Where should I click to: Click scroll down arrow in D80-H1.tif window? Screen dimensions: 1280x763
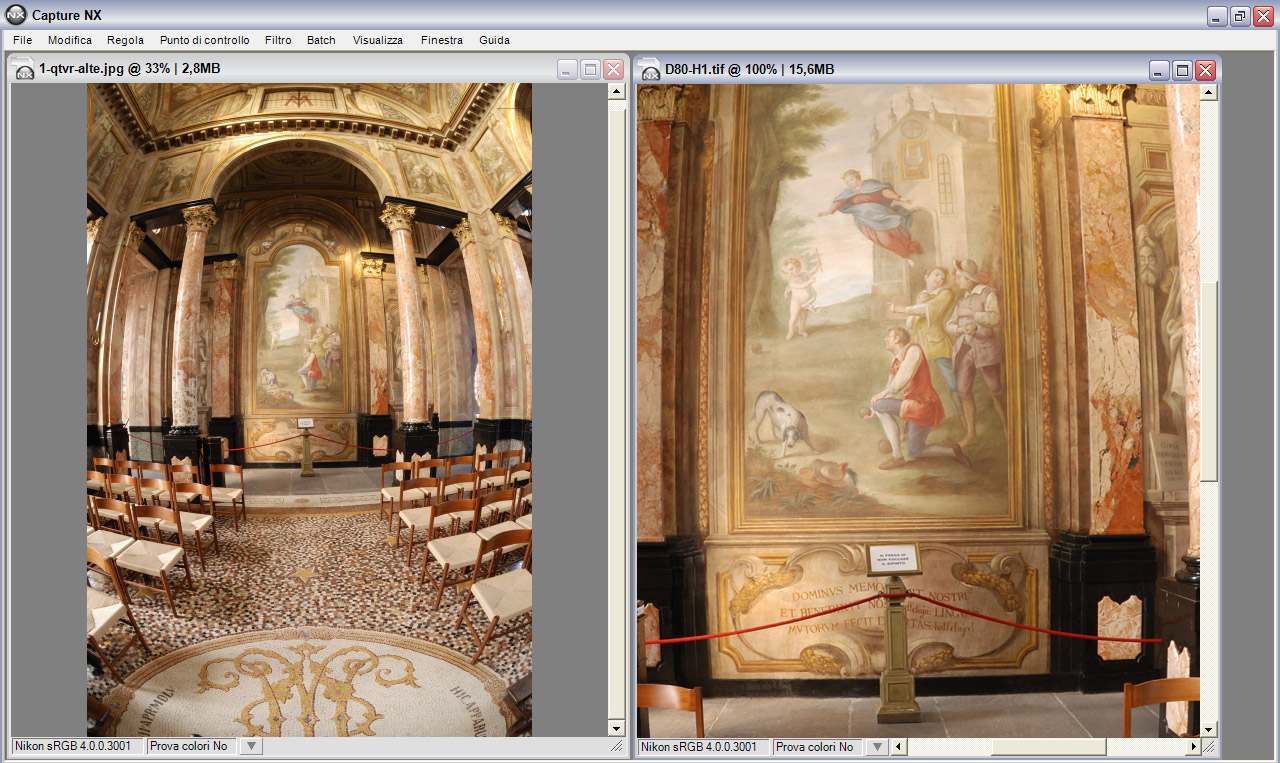point(1209,729)
